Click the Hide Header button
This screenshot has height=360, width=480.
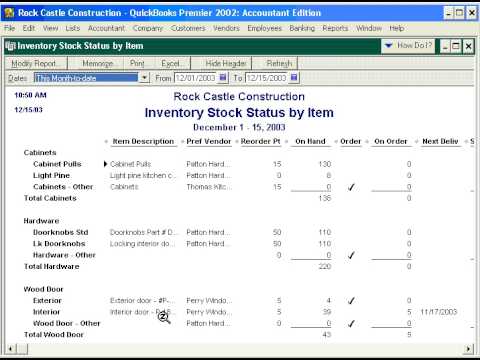(x=226, y=63)
